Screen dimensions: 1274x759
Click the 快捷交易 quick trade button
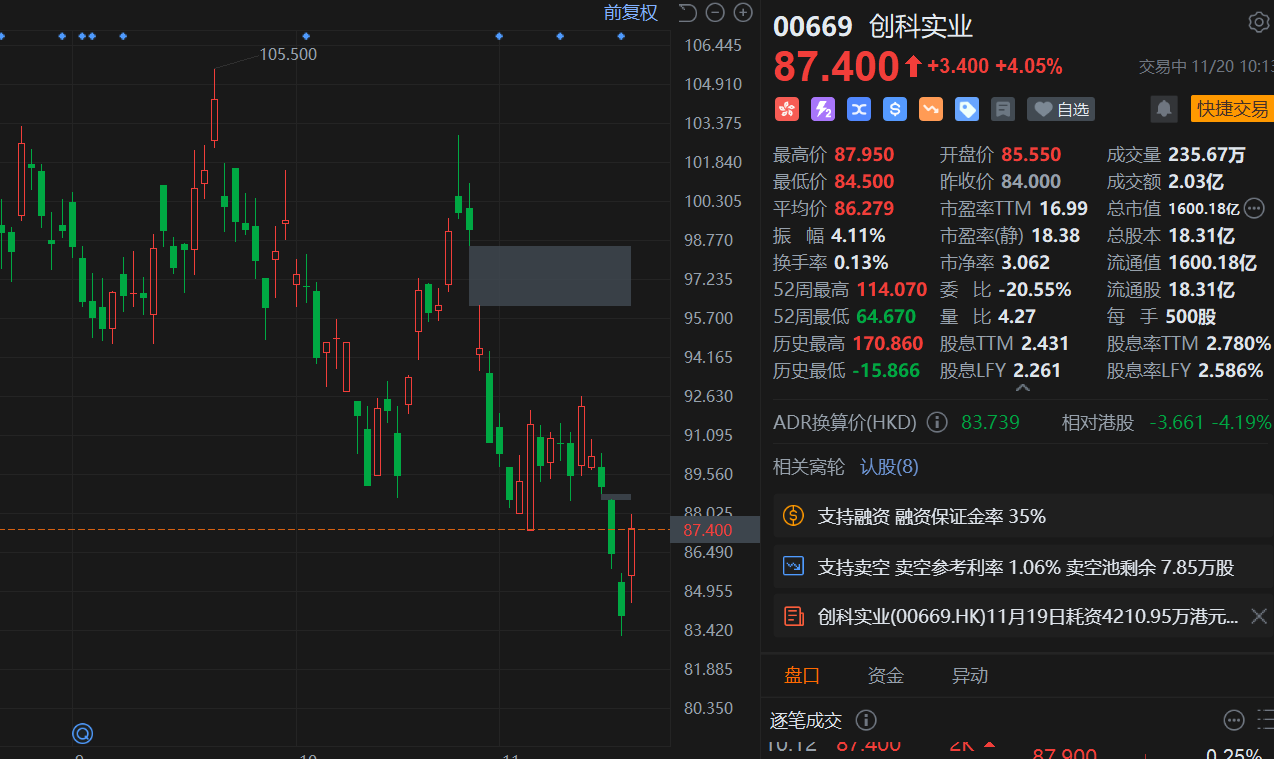pos(1231,109)
